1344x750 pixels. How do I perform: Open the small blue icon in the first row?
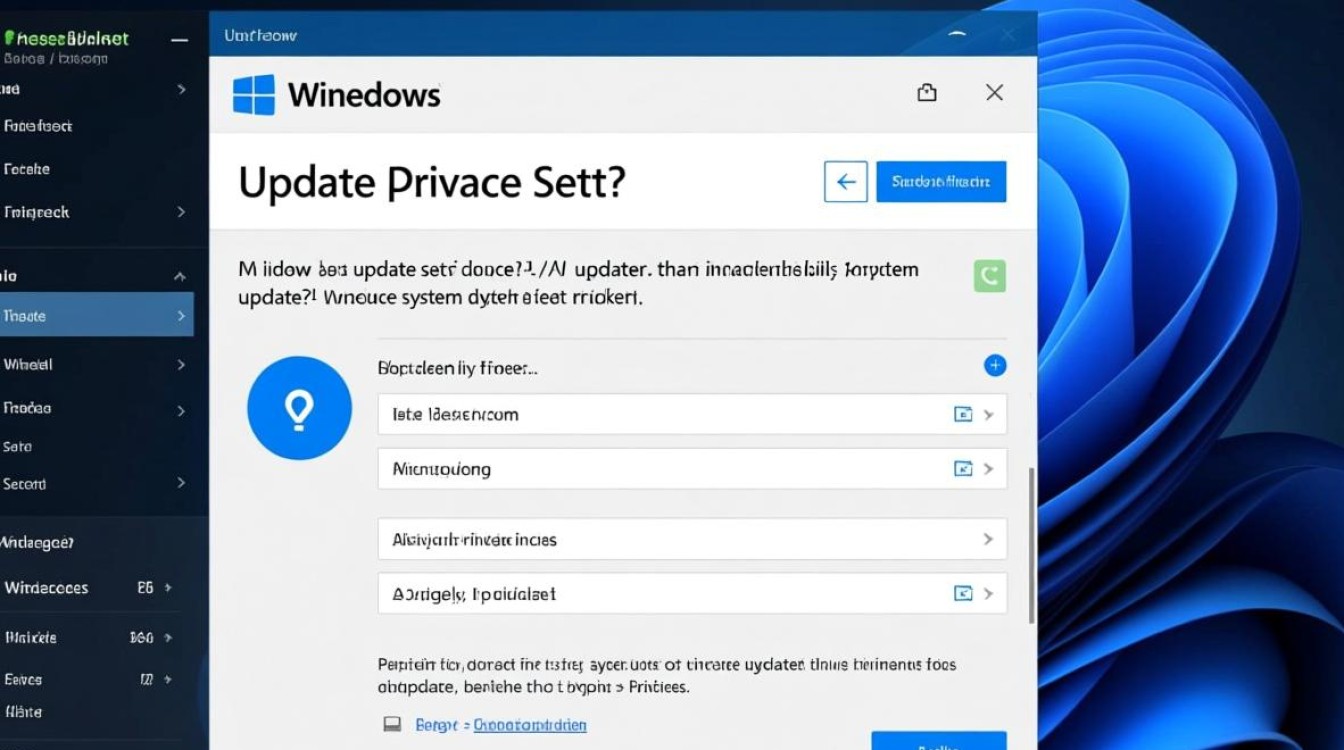[961, 413]
